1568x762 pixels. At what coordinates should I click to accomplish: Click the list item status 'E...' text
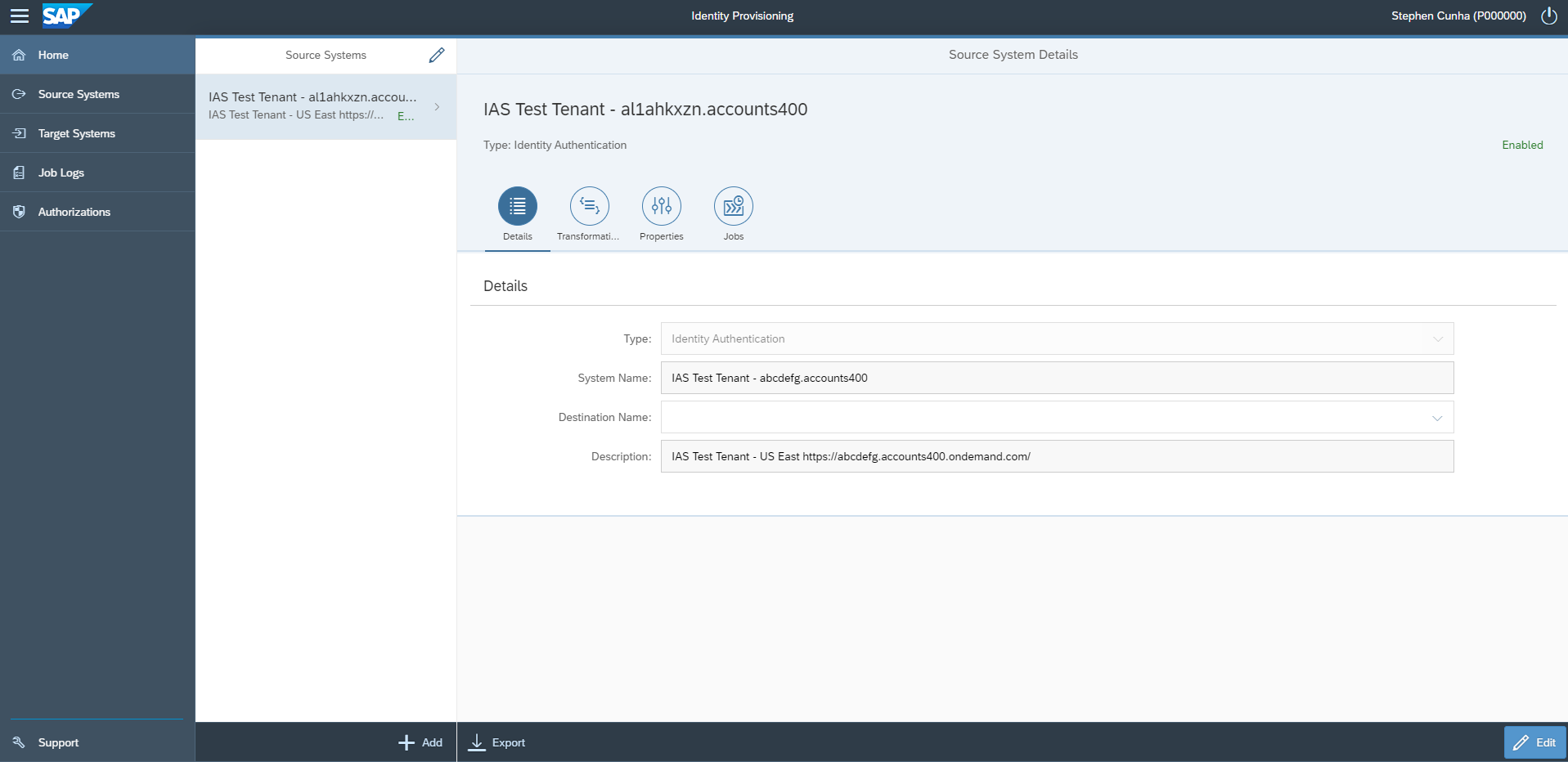coord(406,116)
